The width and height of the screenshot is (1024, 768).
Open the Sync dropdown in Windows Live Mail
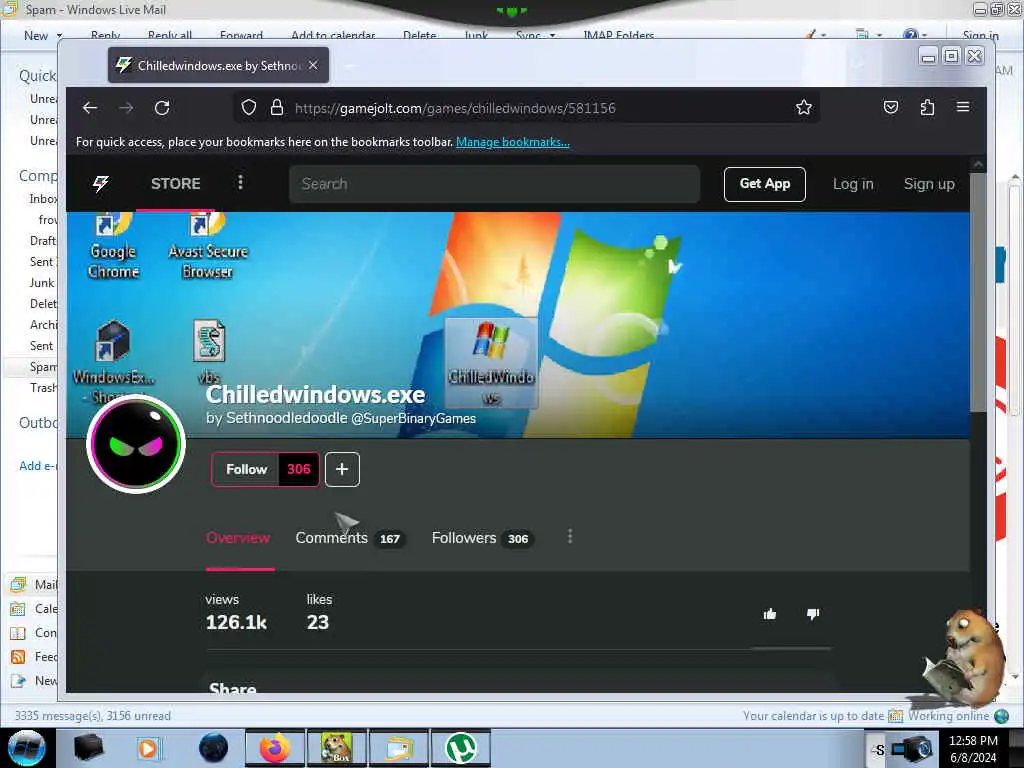536,35
